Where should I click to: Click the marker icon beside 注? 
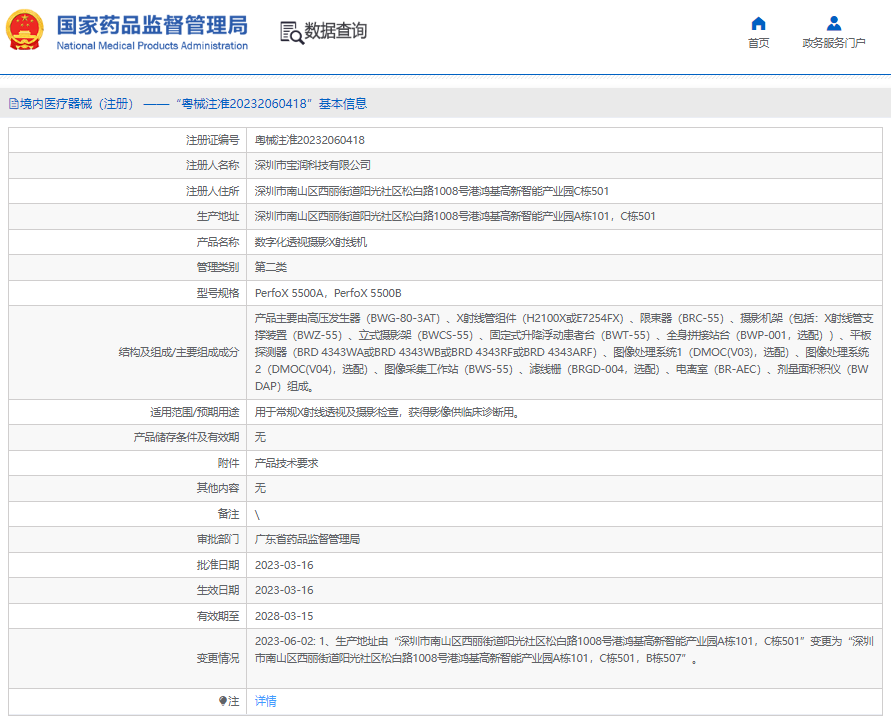pyautogui.click(x=223, y=701)
